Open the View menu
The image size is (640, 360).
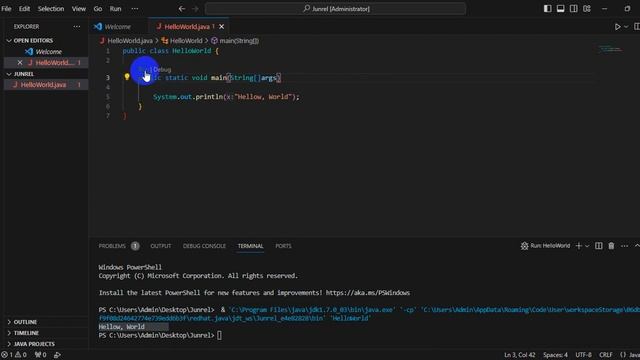[x=79, y=9]
